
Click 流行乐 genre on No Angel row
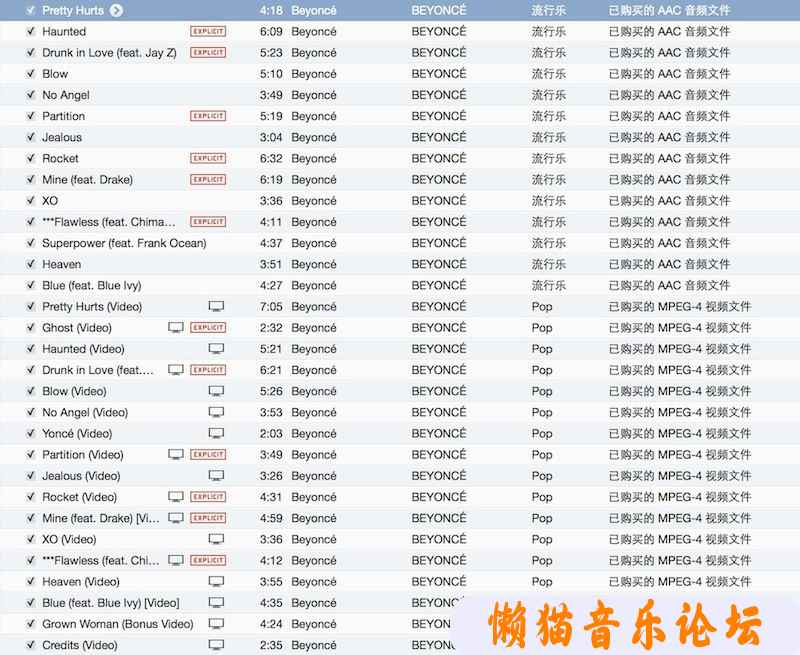click(x=548, y=95)
